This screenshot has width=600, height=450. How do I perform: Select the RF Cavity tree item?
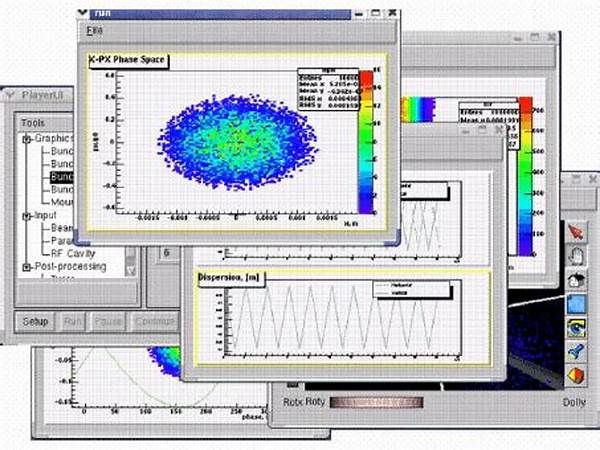point(73,253)
